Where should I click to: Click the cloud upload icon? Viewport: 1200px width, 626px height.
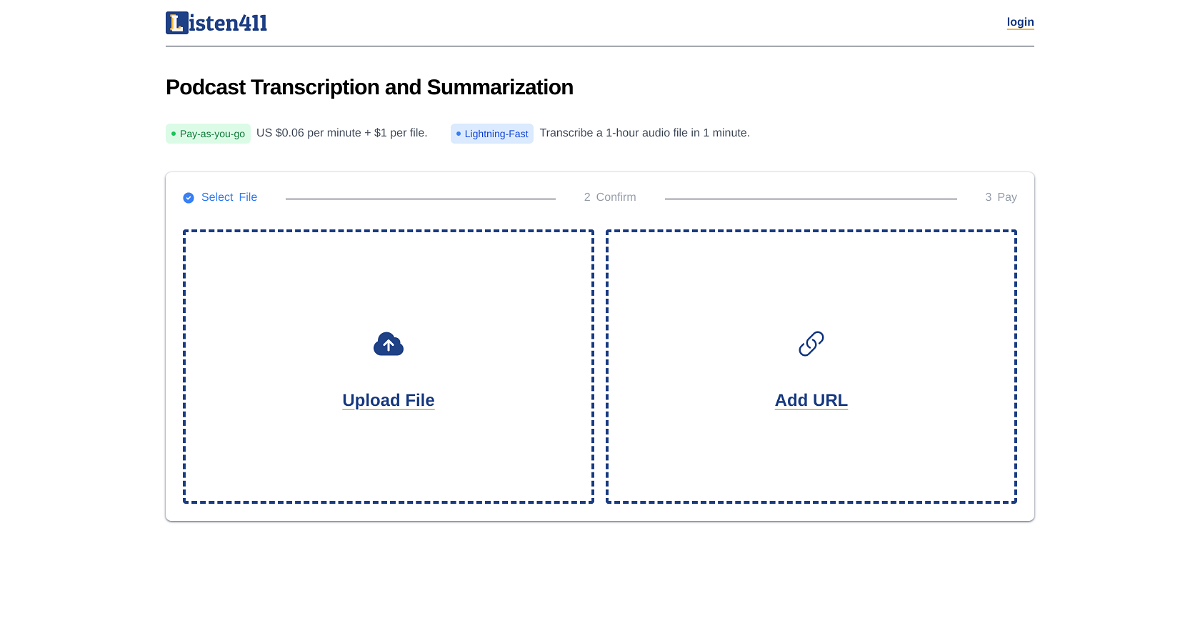point(388,344)
